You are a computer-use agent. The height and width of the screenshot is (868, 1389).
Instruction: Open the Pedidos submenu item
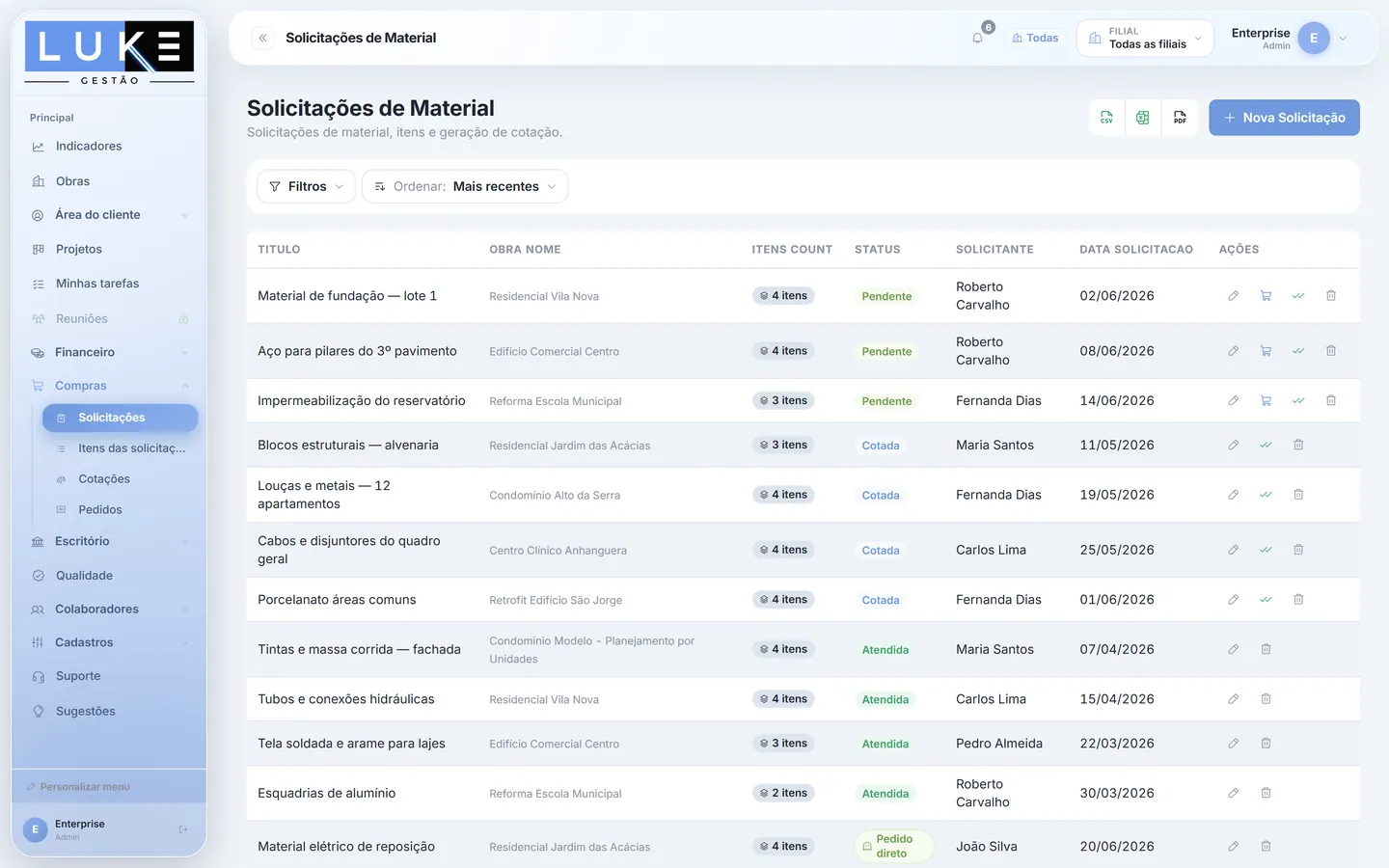tap(121, 510)
